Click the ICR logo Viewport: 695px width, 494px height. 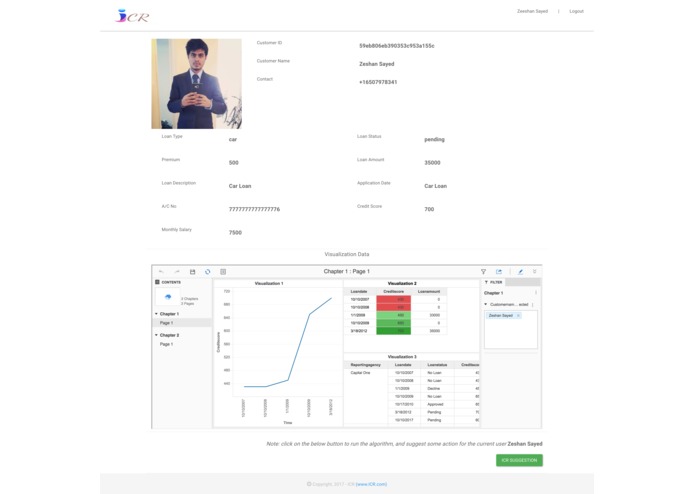click(132, 16)
